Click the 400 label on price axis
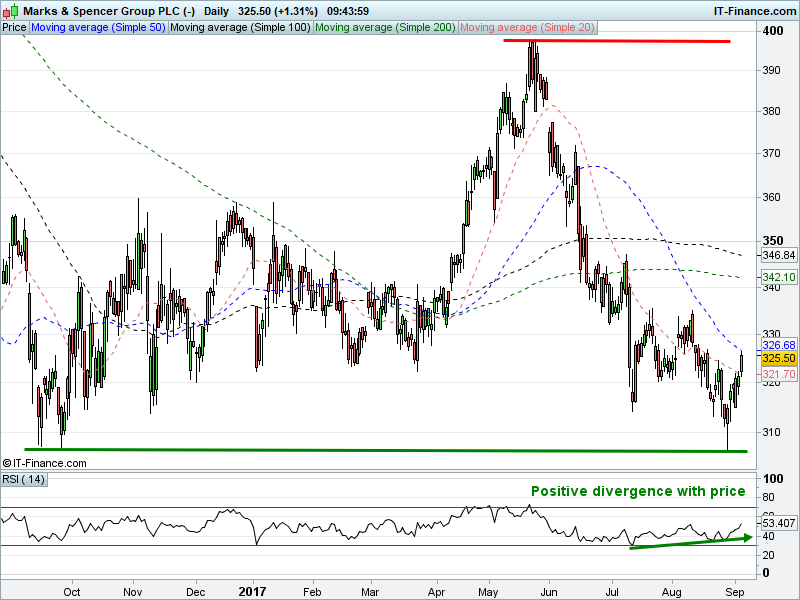 point(772,31)
